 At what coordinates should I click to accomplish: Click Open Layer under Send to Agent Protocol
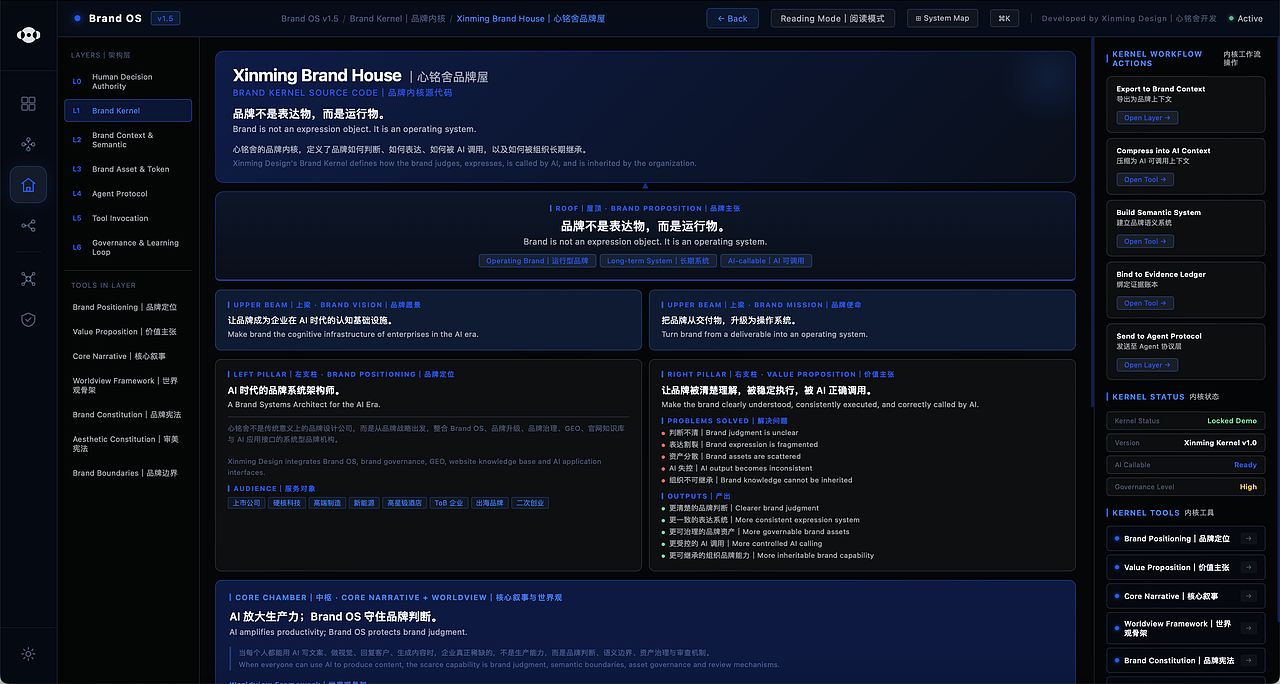click(x=1147, y=365)
